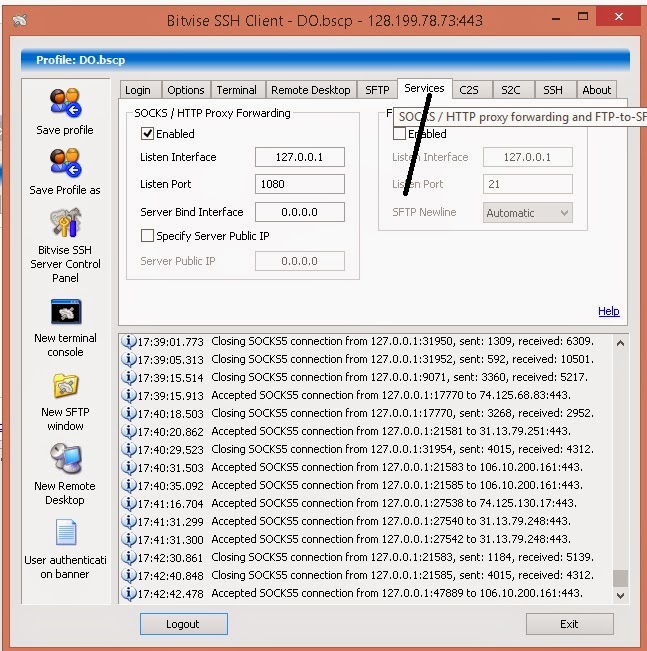647x651 pixels.
Task: Click the Save profile icon
Action: (x=65, y=103)
